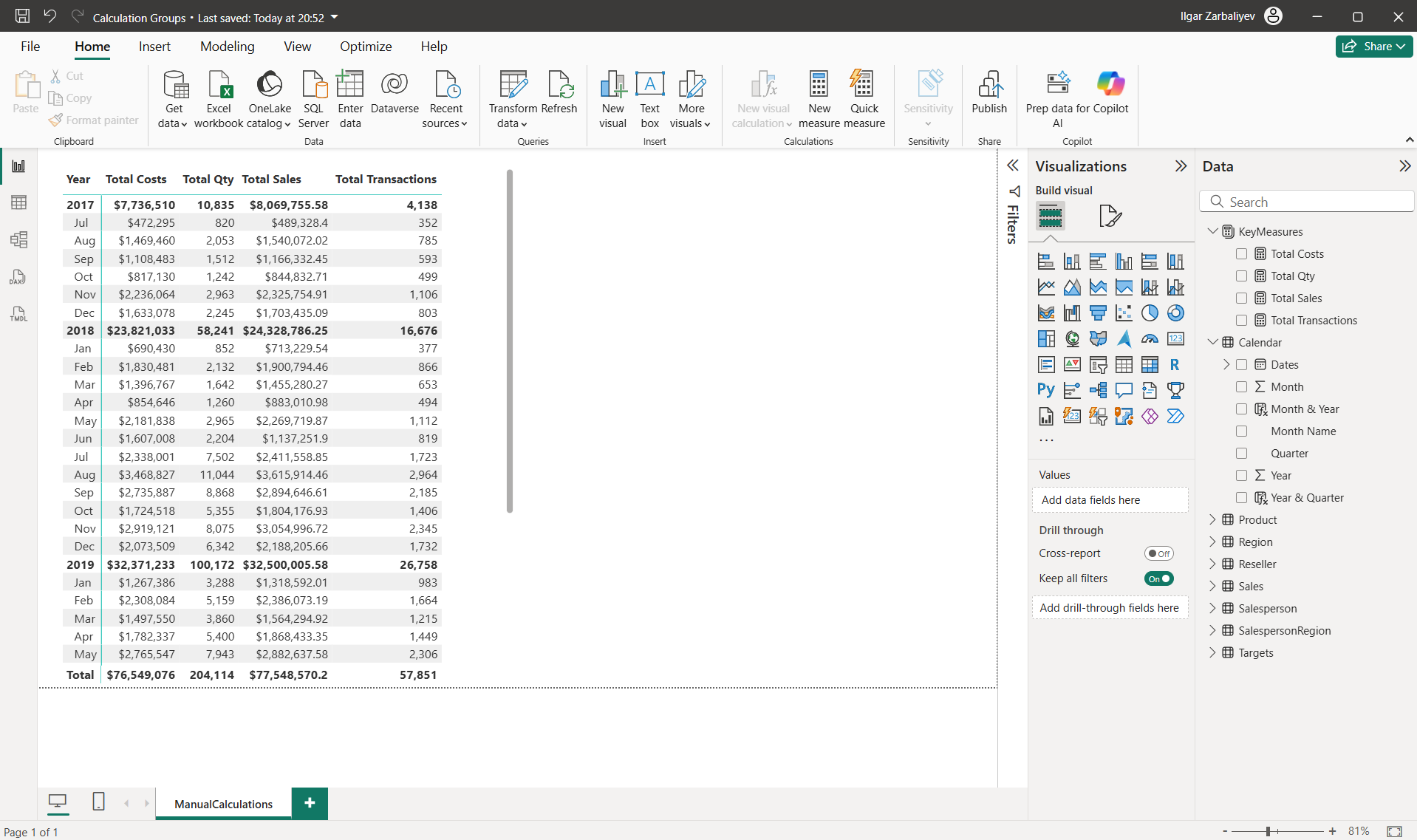The width and height of the screenshot is (1417, 840).
Task: Check the Total Sales measure
Action: click(x=1241, y=298)
